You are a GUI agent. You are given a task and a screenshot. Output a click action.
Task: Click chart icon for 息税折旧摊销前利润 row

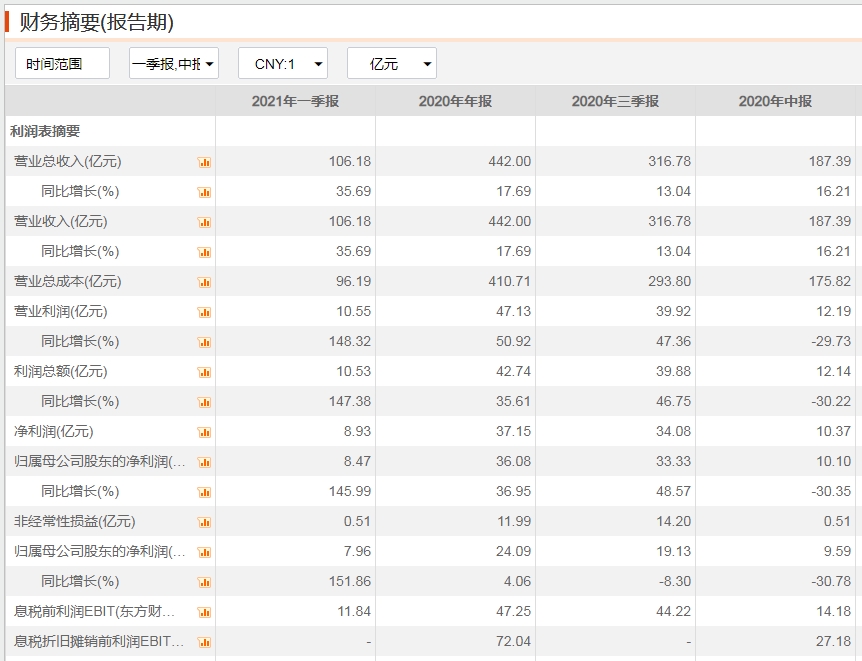(204, 642)
